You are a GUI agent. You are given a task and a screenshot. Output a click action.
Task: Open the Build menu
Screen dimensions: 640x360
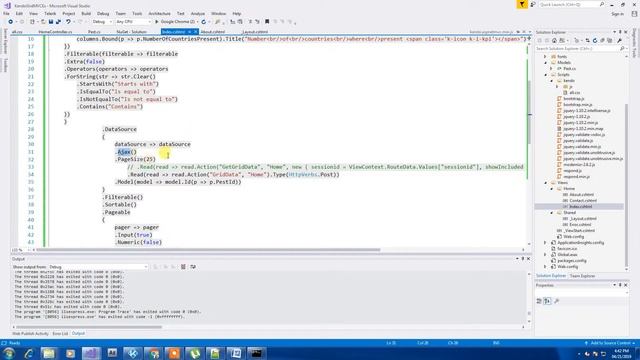point(86,13)
